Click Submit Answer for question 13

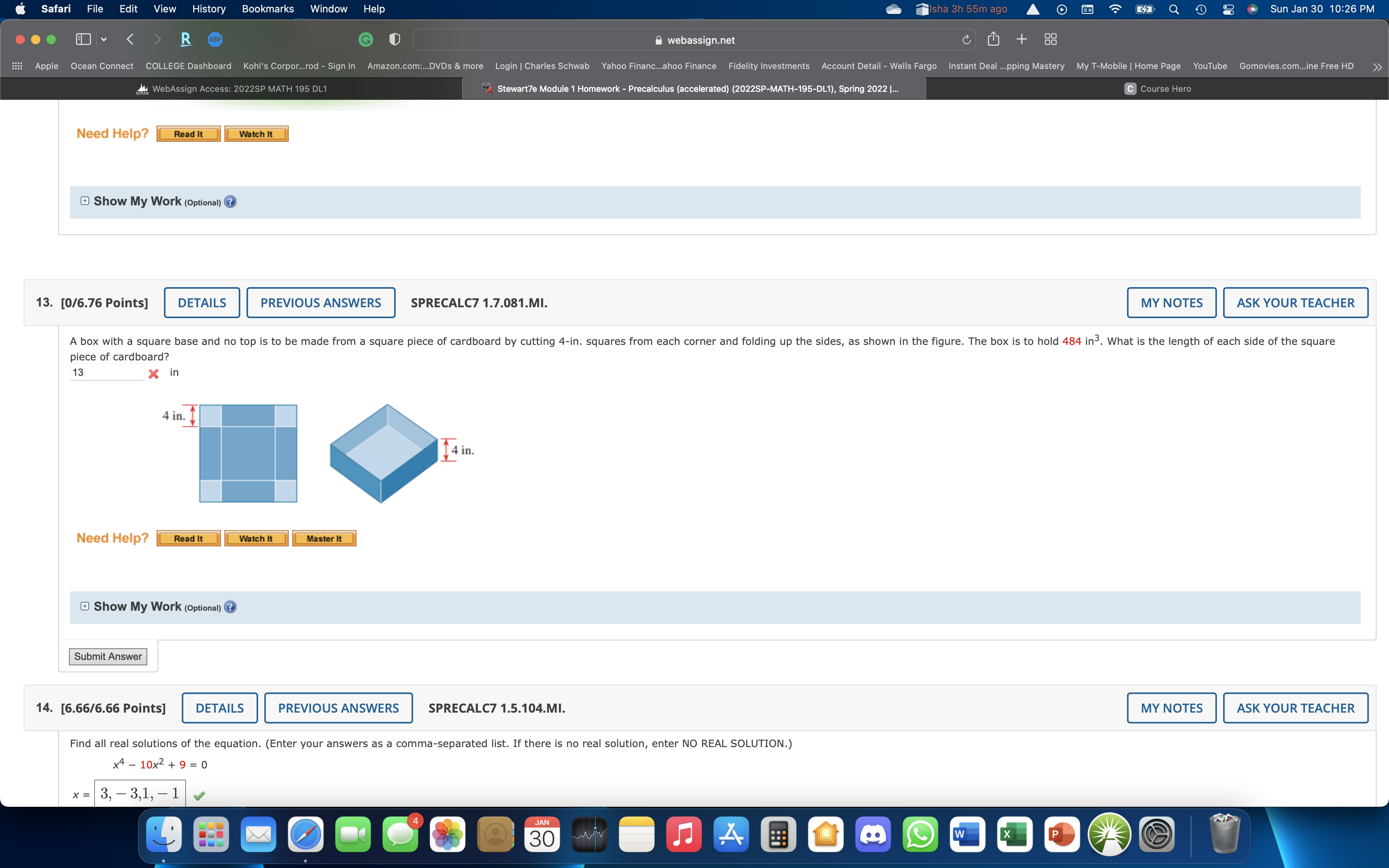(107, 656)
